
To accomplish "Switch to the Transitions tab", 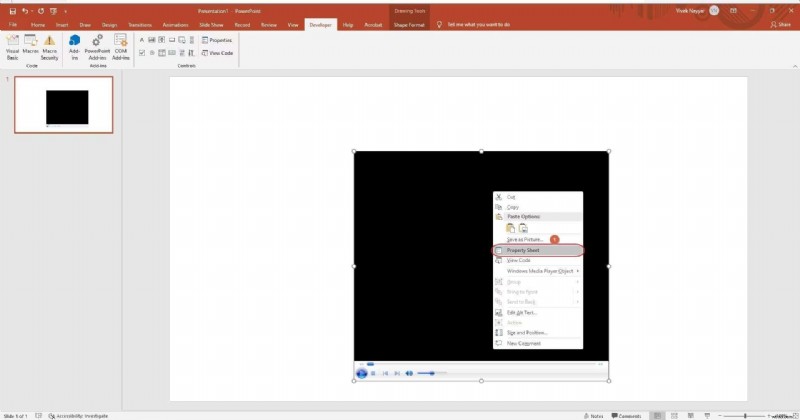I will [140, 24].
